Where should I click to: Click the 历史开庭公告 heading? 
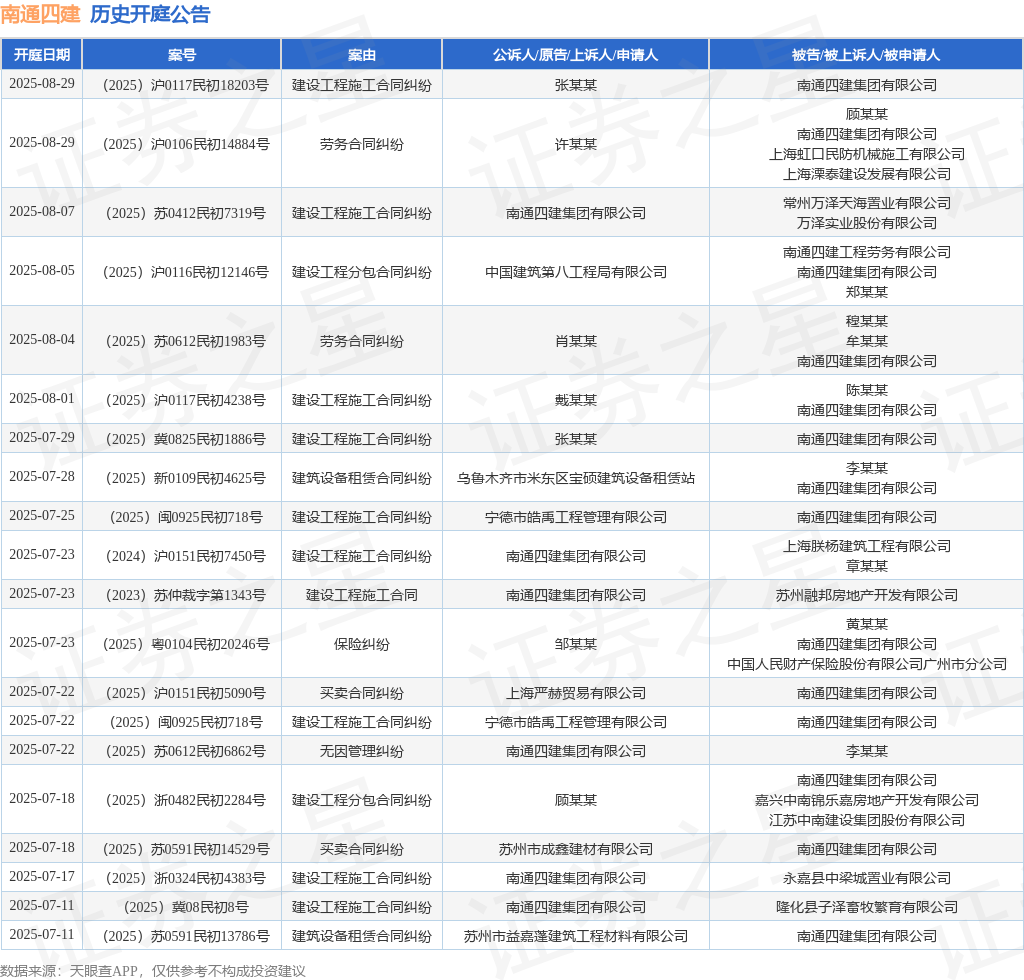[150, 14]
